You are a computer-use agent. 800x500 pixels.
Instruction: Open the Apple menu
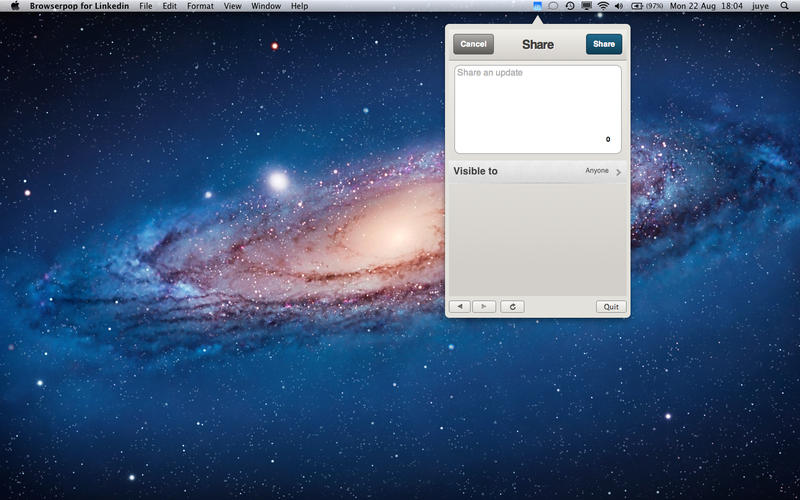click(15, 6)
